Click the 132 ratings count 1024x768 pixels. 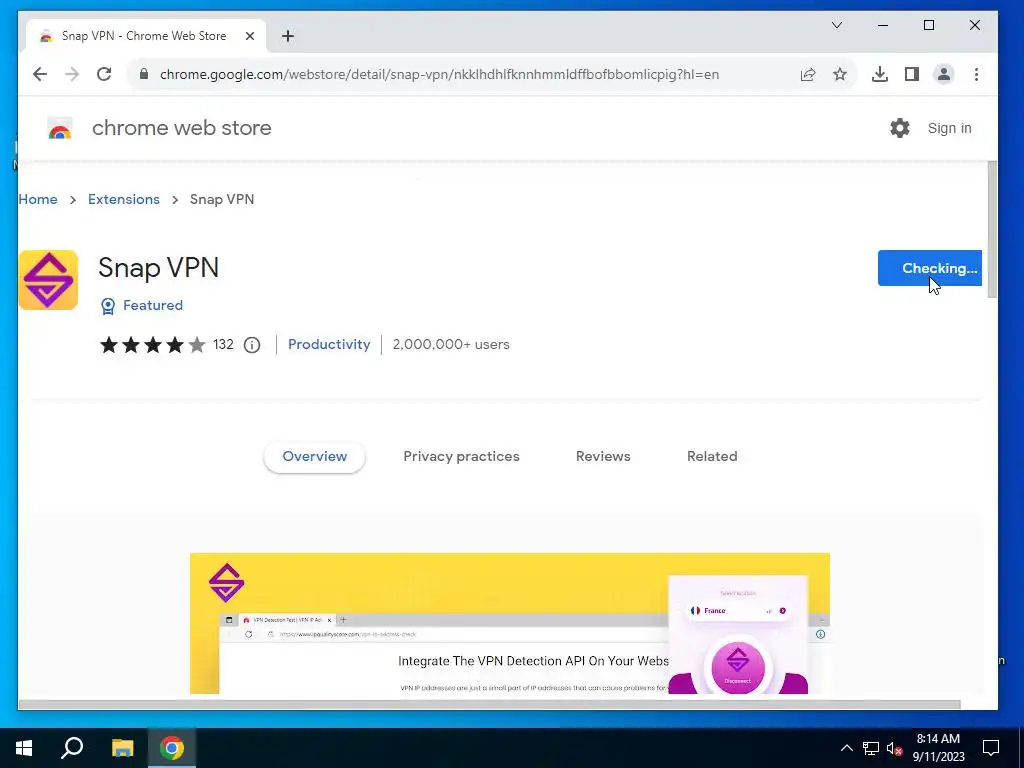pyautogui.click(x=223, y=345)
